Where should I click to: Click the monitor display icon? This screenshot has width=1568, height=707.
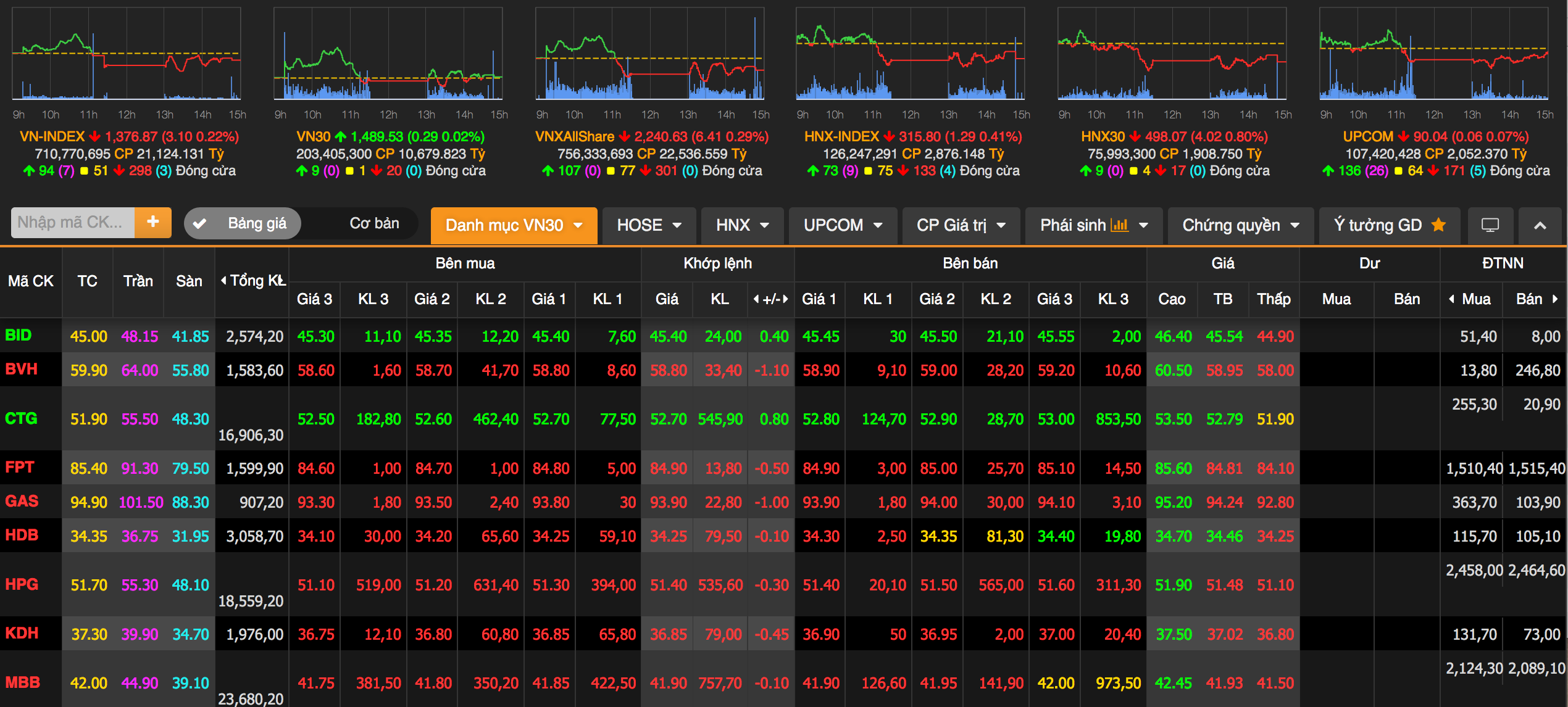[x=1490, y=225]
